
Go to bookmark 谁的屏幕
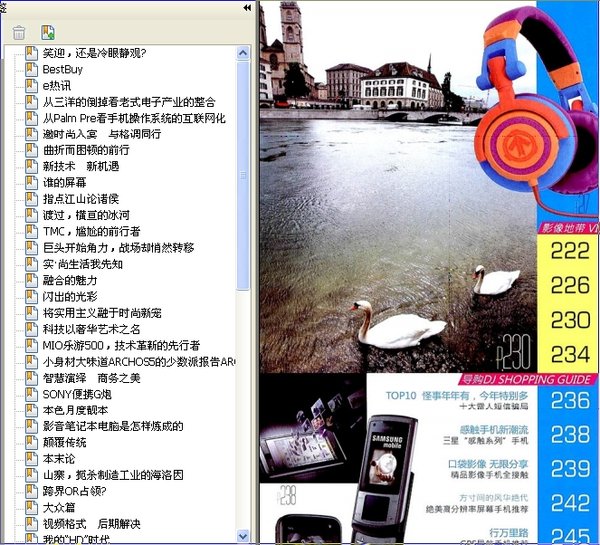click(64, 183)
